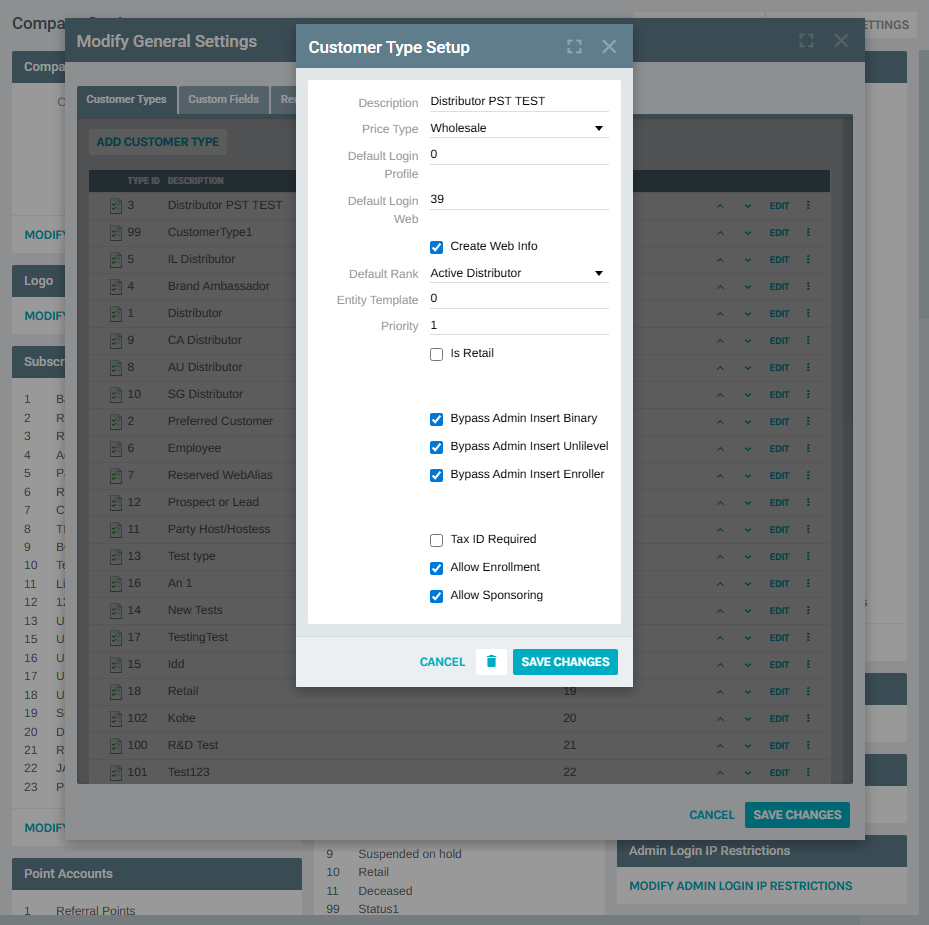Click row icon for Distributor PST TEST
Screen dimensions: 929x925
[116, 206]
